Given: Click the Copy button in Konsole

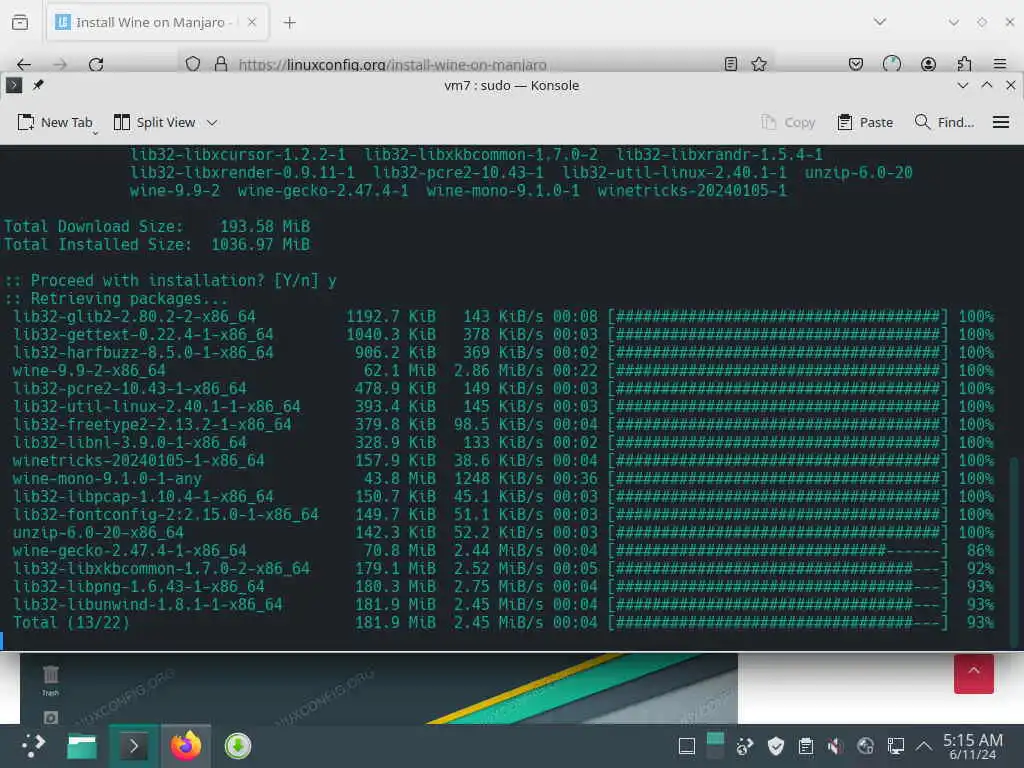Looking at the screenshot, I should pyautogui.click(x=788, y=122).
